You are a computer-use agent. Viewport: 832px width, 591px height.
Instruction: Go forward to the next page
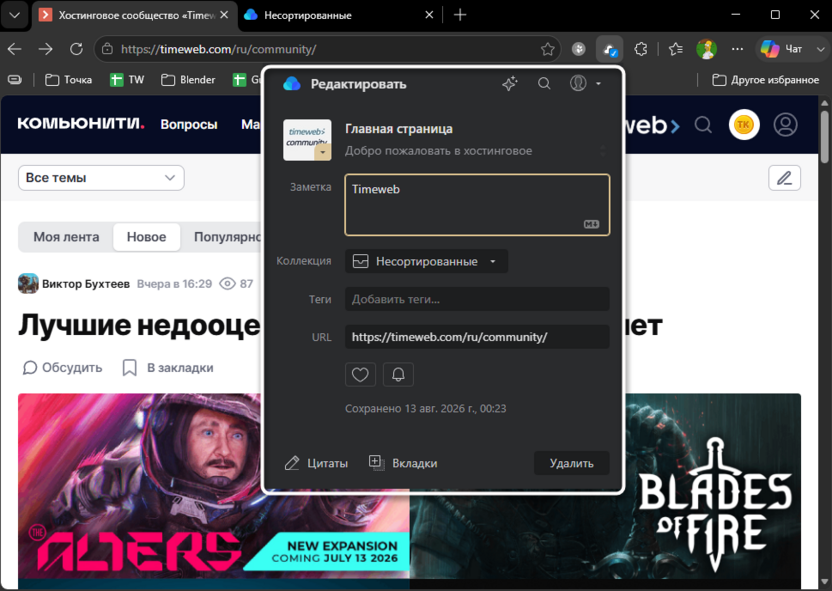coord(46,49)
